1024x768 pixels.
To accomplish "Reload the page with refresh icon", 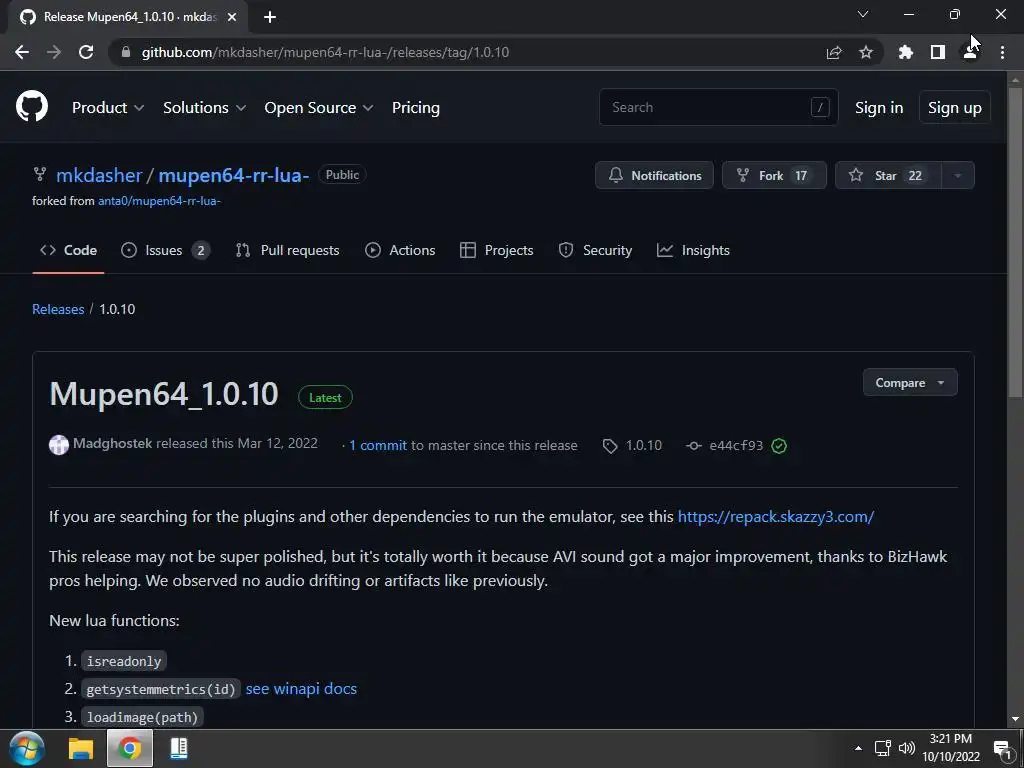I will [86, 52].
